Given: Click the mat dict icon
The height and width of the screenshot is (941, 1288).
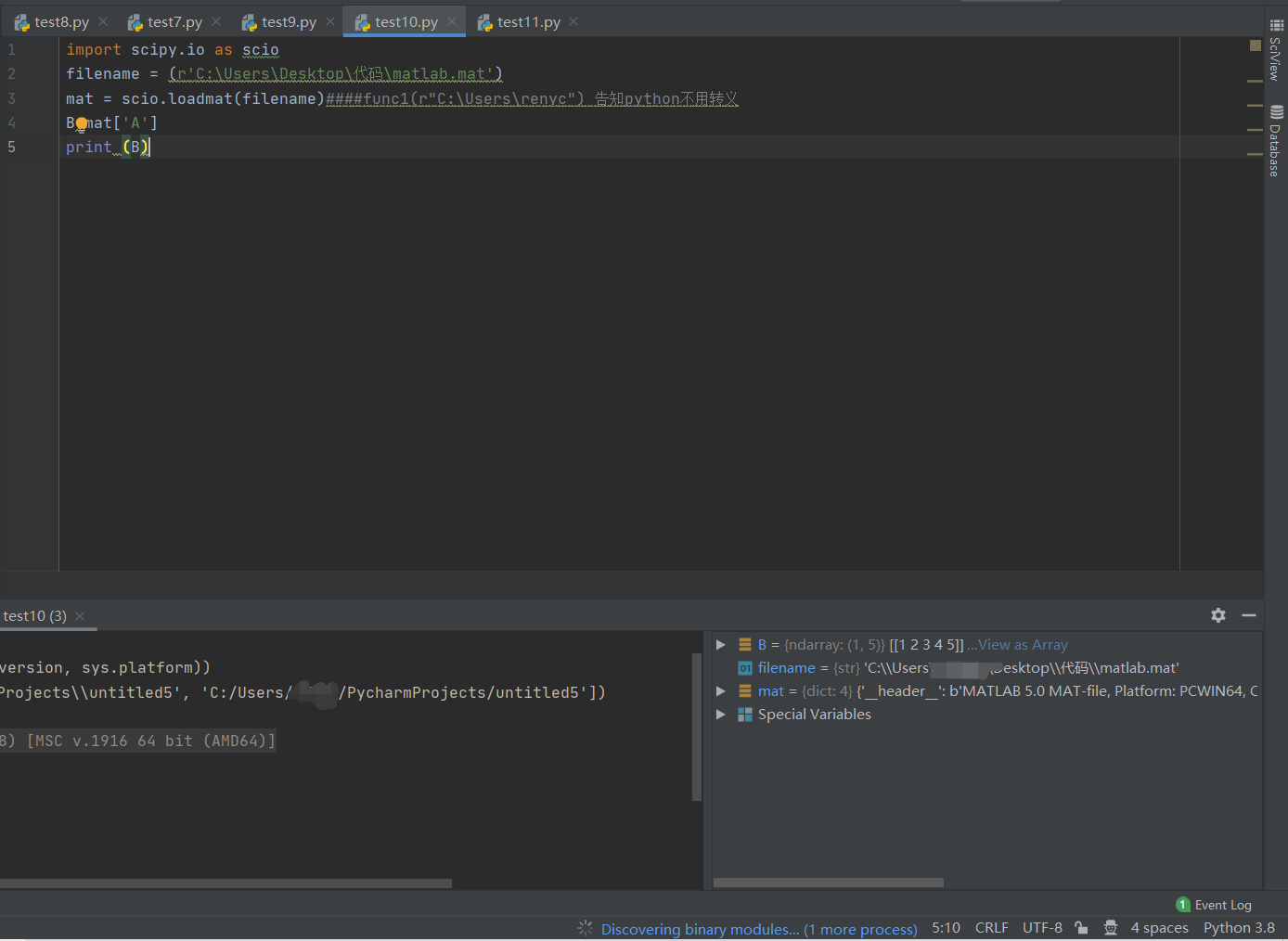Looking at the screenshot, I should (744, 690).
